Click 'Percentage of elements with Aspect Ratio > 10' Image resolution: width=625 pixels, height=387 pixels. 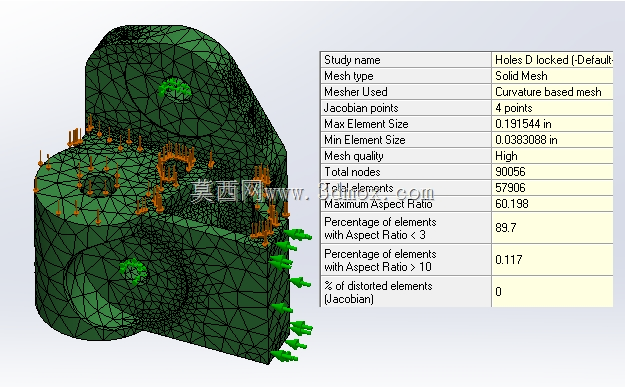click(x=406, y=260)
